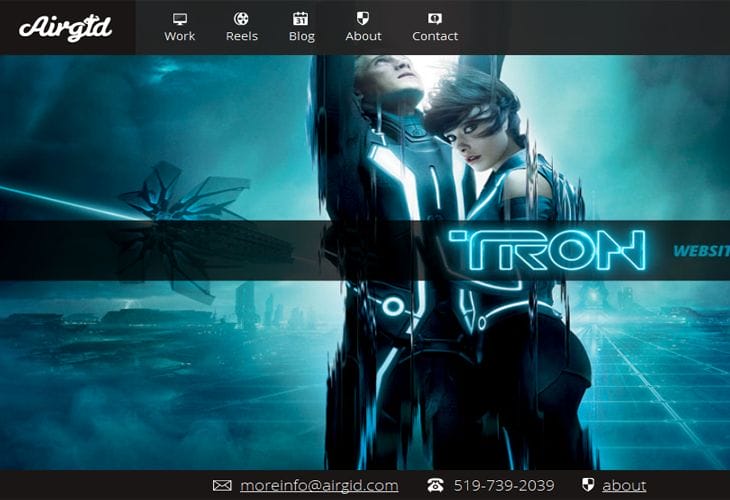This screenshot has width=730, height=500.
Task: Click the glowing TRON title logo
Action: coord(546,250)
